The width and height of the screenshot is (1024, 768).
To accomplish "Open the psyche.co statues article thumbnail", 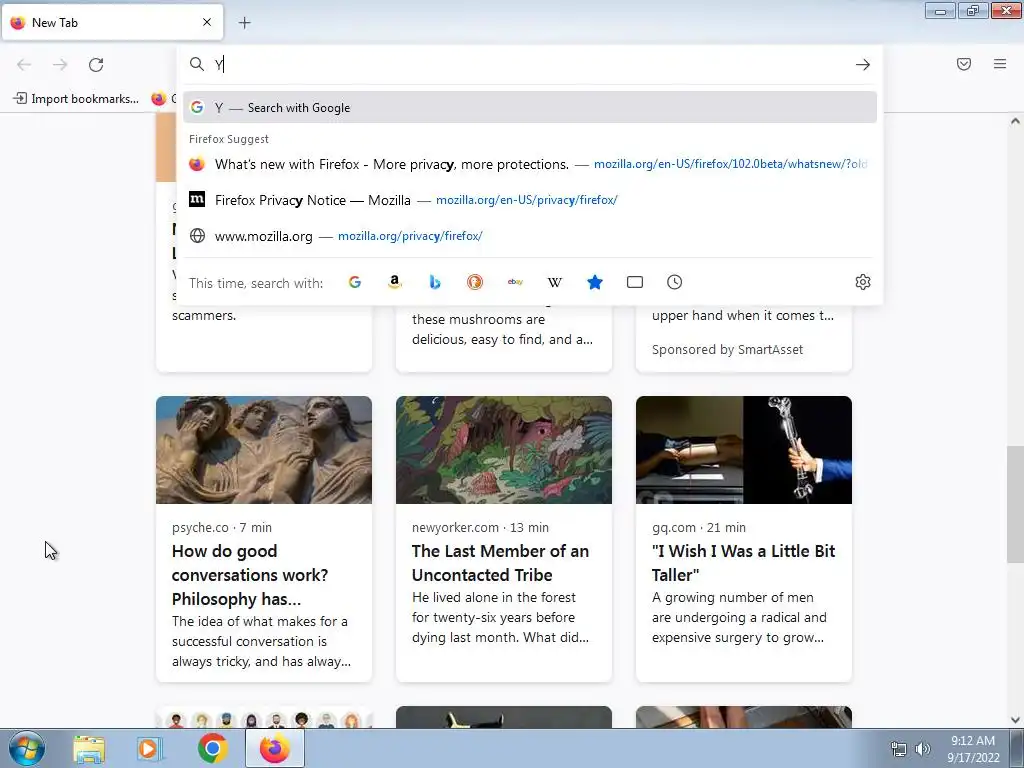I will pos(264,450).
